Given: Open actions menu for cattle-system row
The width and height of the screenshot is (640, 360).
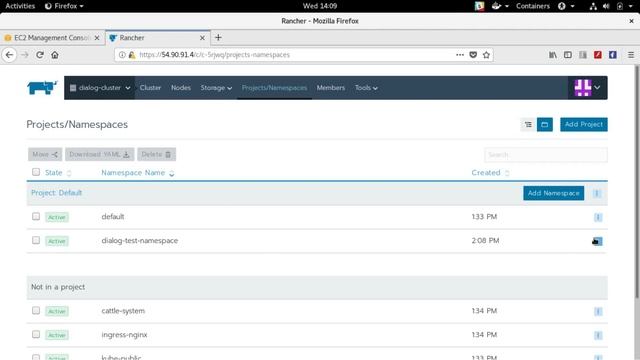Looking at the screenshot, I should coord(598,311).
